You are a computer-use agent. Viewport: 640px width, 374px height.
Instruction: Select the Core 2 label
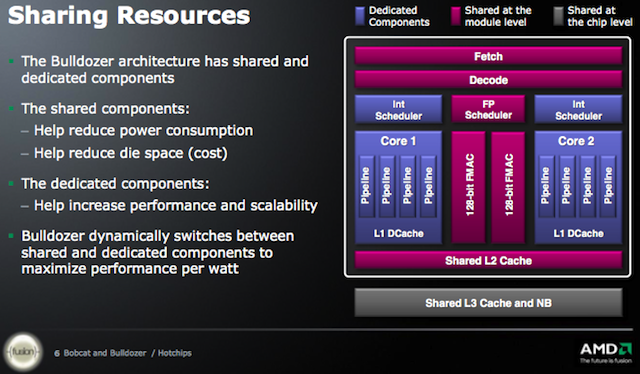pyautogui.click(x=576, y=141)
